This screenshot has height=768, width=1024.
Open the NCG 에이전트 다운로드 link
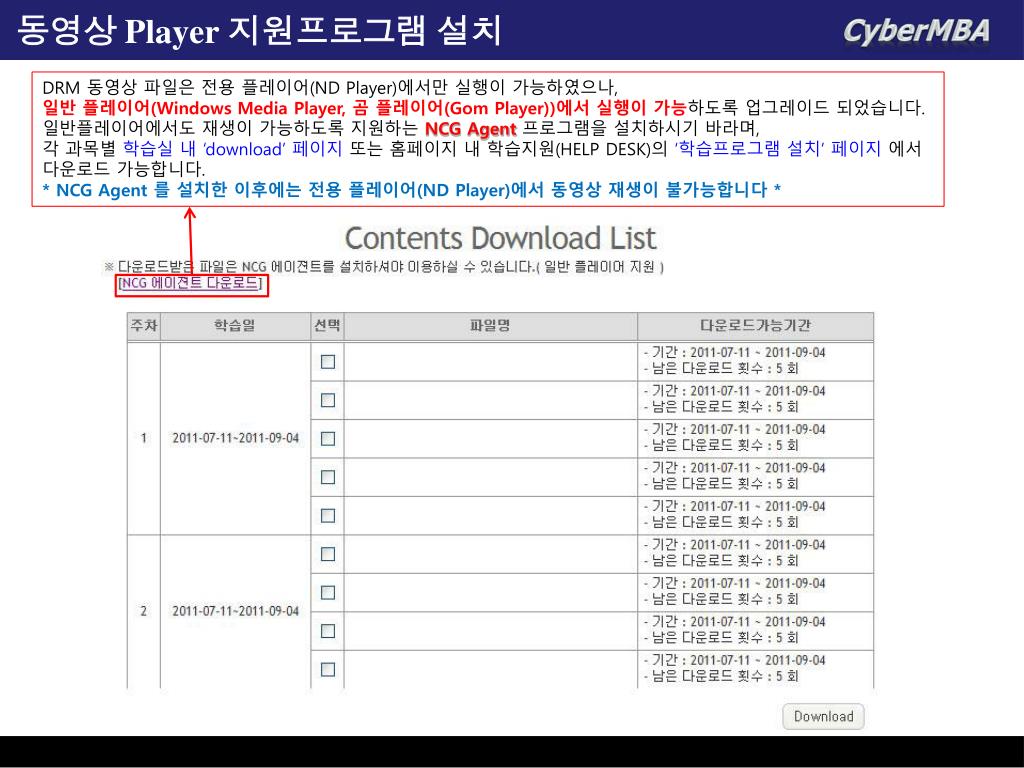(x=191, y=283)
